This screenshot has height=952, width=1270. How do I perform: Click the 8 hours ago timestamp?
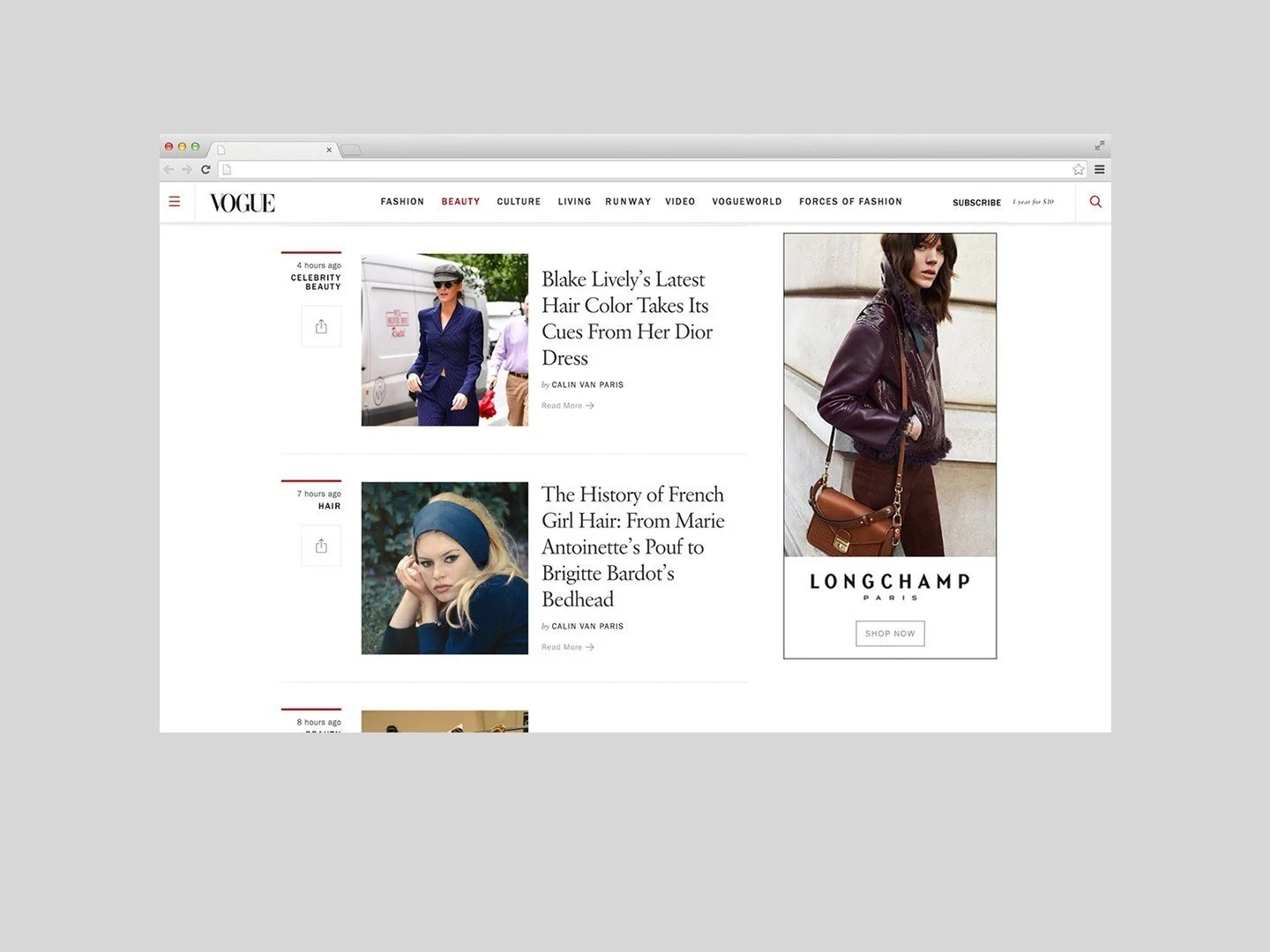tap(318, 722)
